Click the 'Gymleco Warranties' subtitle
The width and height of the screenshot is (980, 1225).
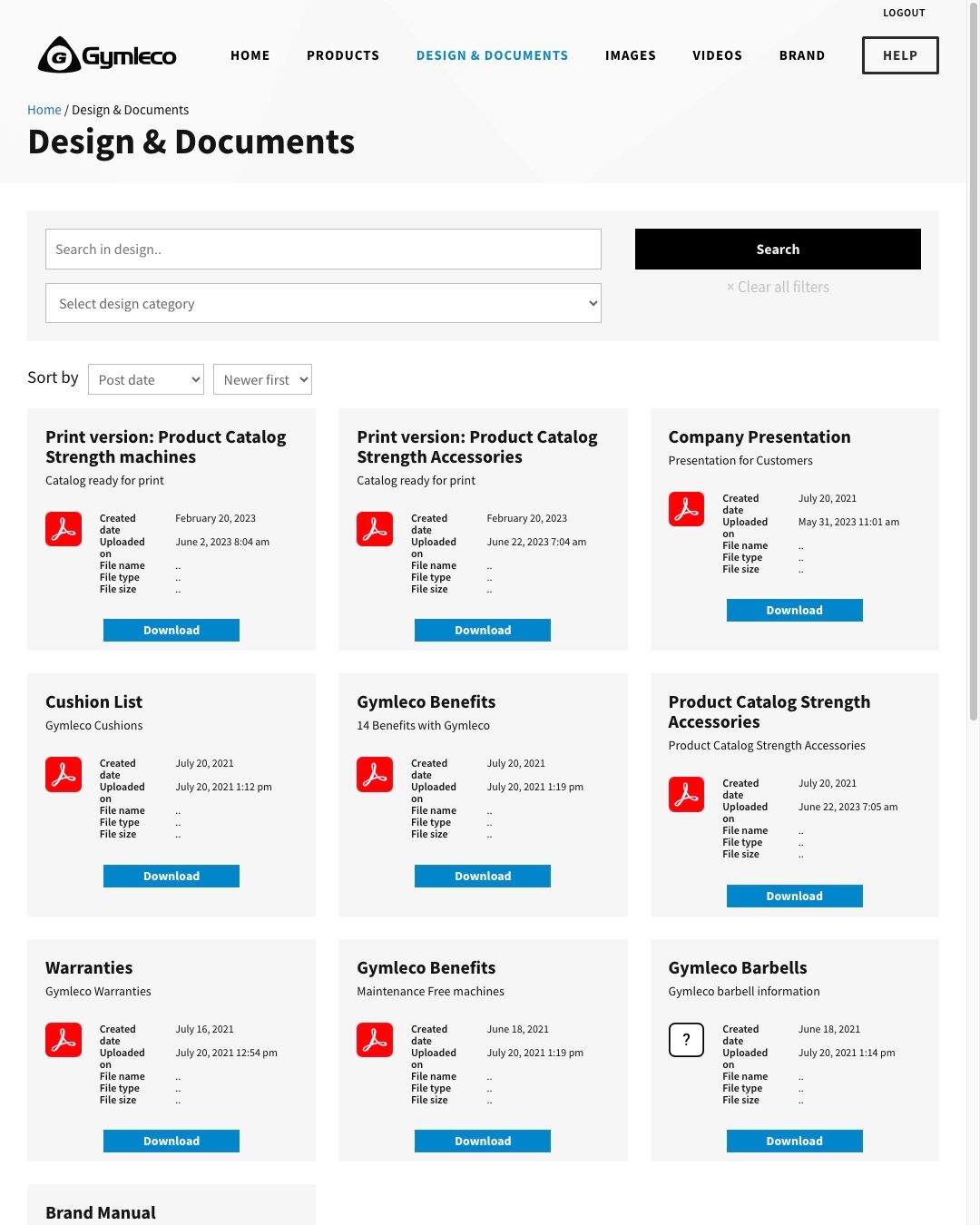tap(99, 991)
